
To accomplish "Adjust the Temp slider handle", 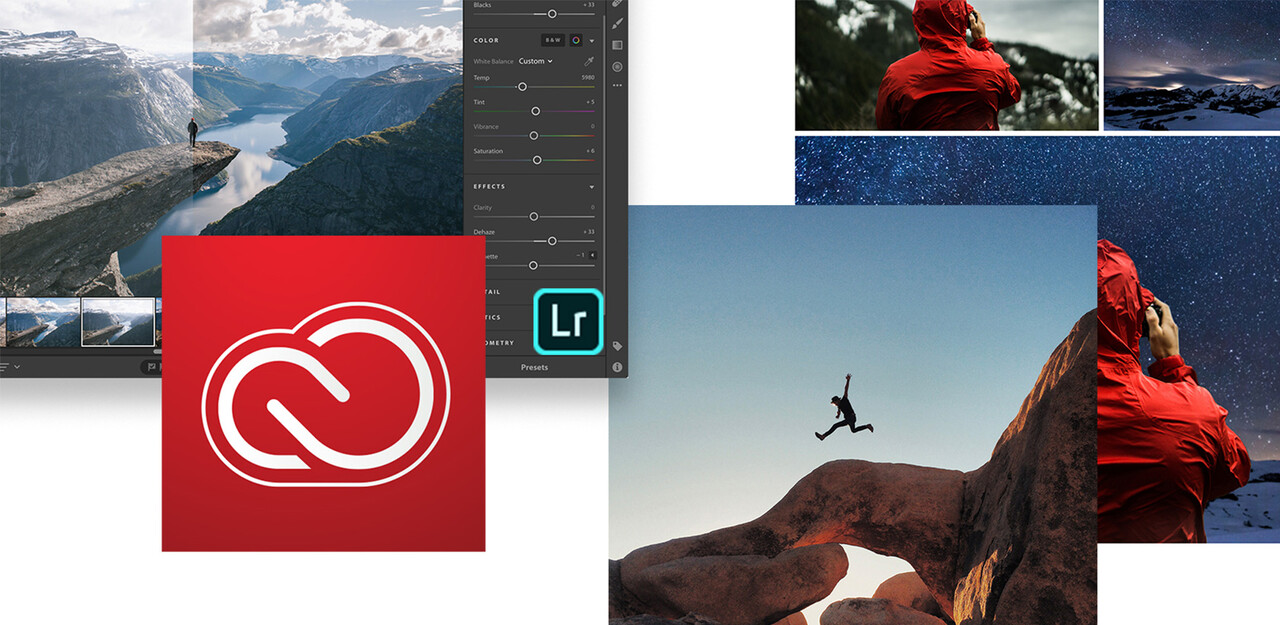I will click(522, 87).
